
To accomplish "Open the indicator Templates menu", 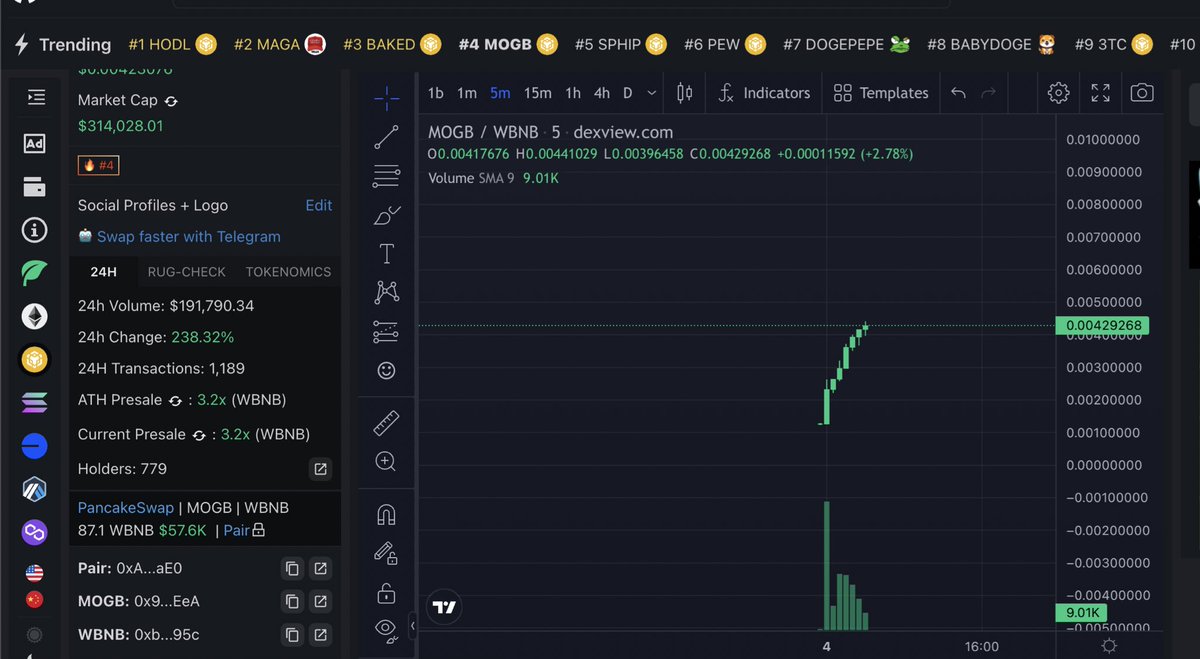I will coord(881,93).
